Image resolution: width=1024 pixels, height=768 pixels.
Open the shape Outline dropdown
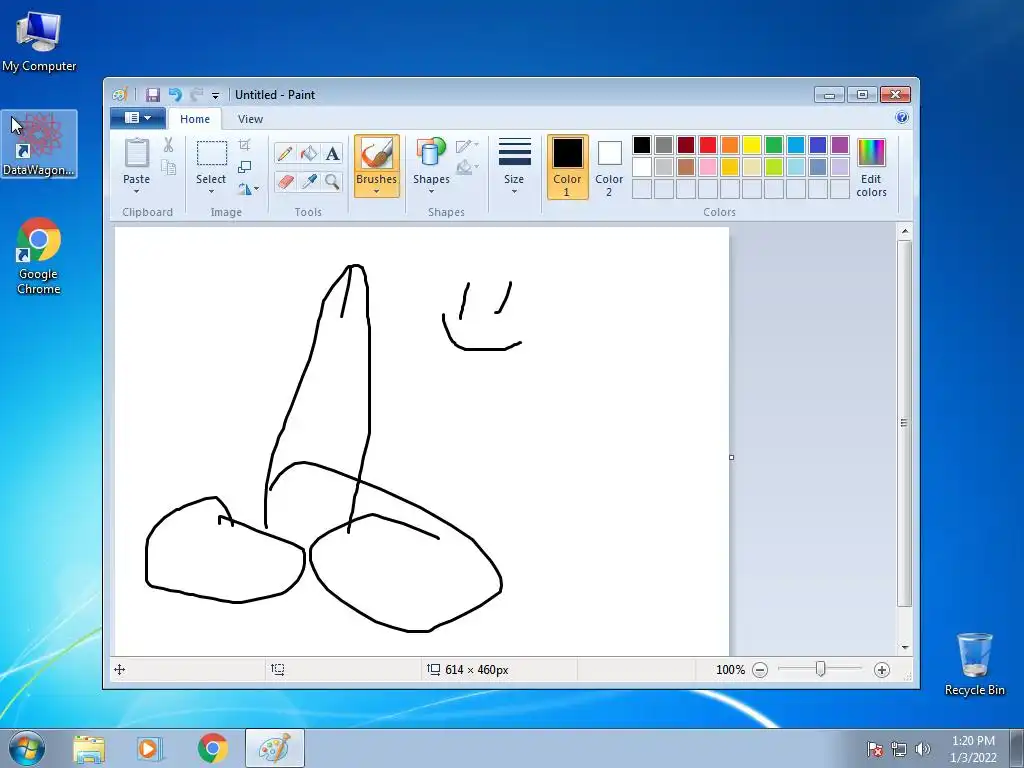pos(467,145)
